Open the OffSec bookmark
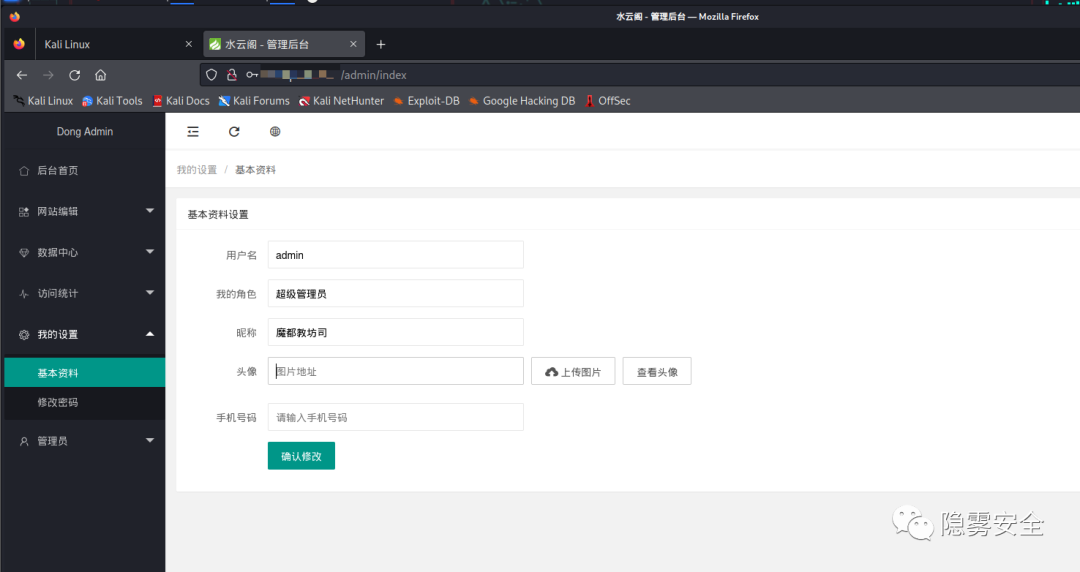 [608, 101]
